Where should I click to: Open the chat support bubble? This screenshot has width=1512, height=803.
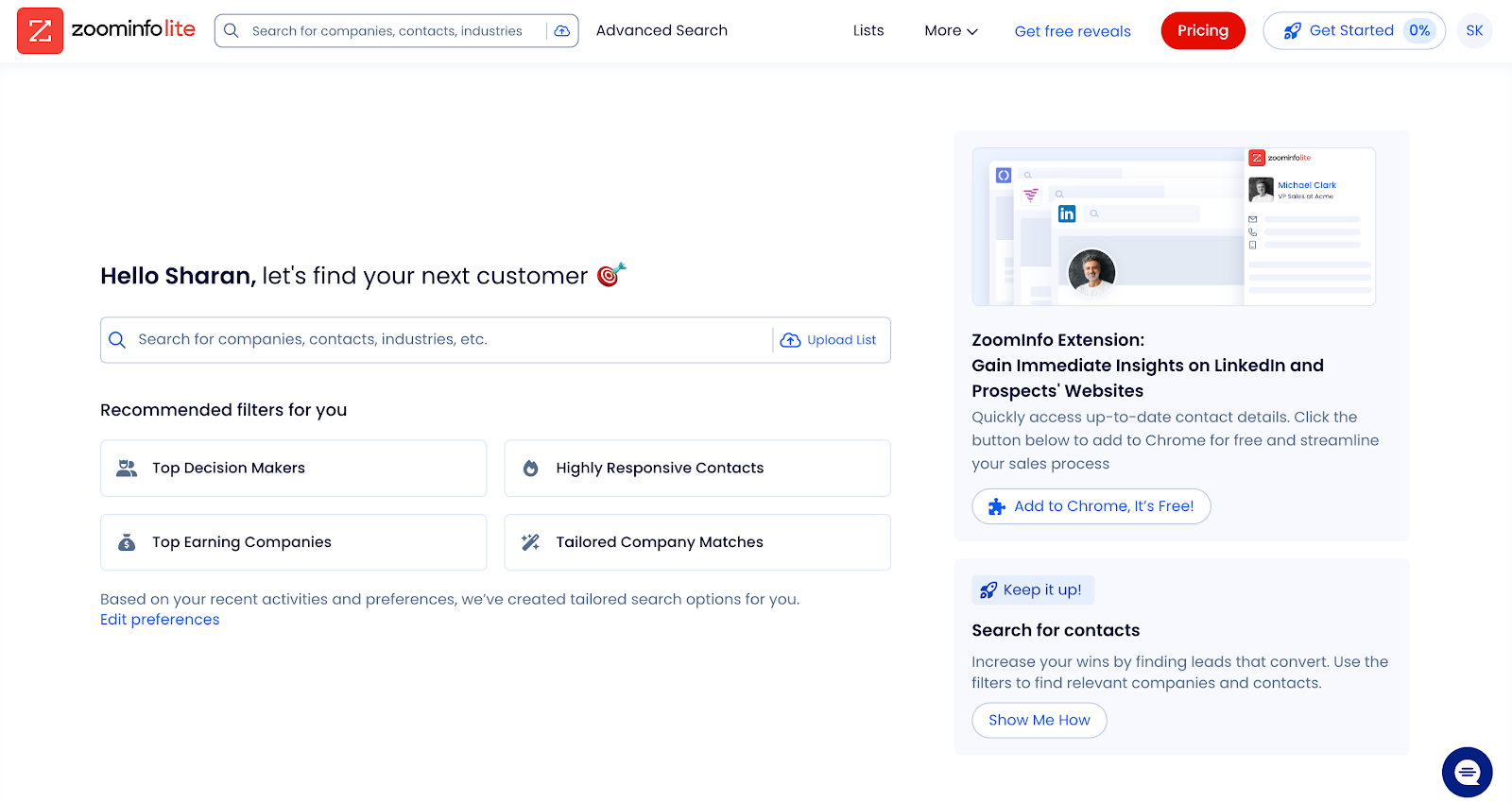(x=1467, y=772)
